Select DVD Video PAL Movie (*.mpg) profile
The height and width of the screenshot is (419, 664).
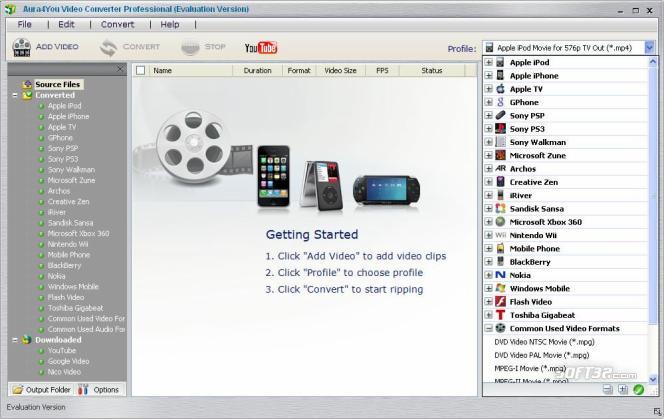click(x=542, y=355)
